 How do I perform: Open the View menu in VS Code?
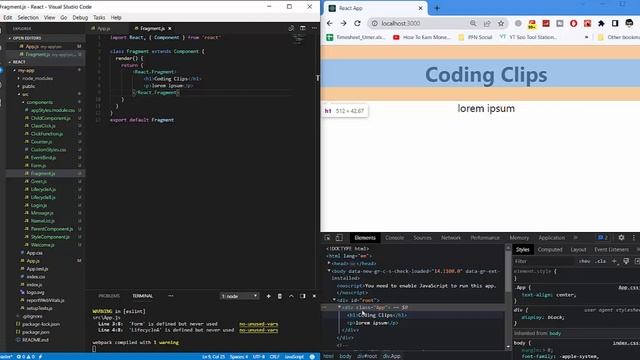click(x=49, y=18)
